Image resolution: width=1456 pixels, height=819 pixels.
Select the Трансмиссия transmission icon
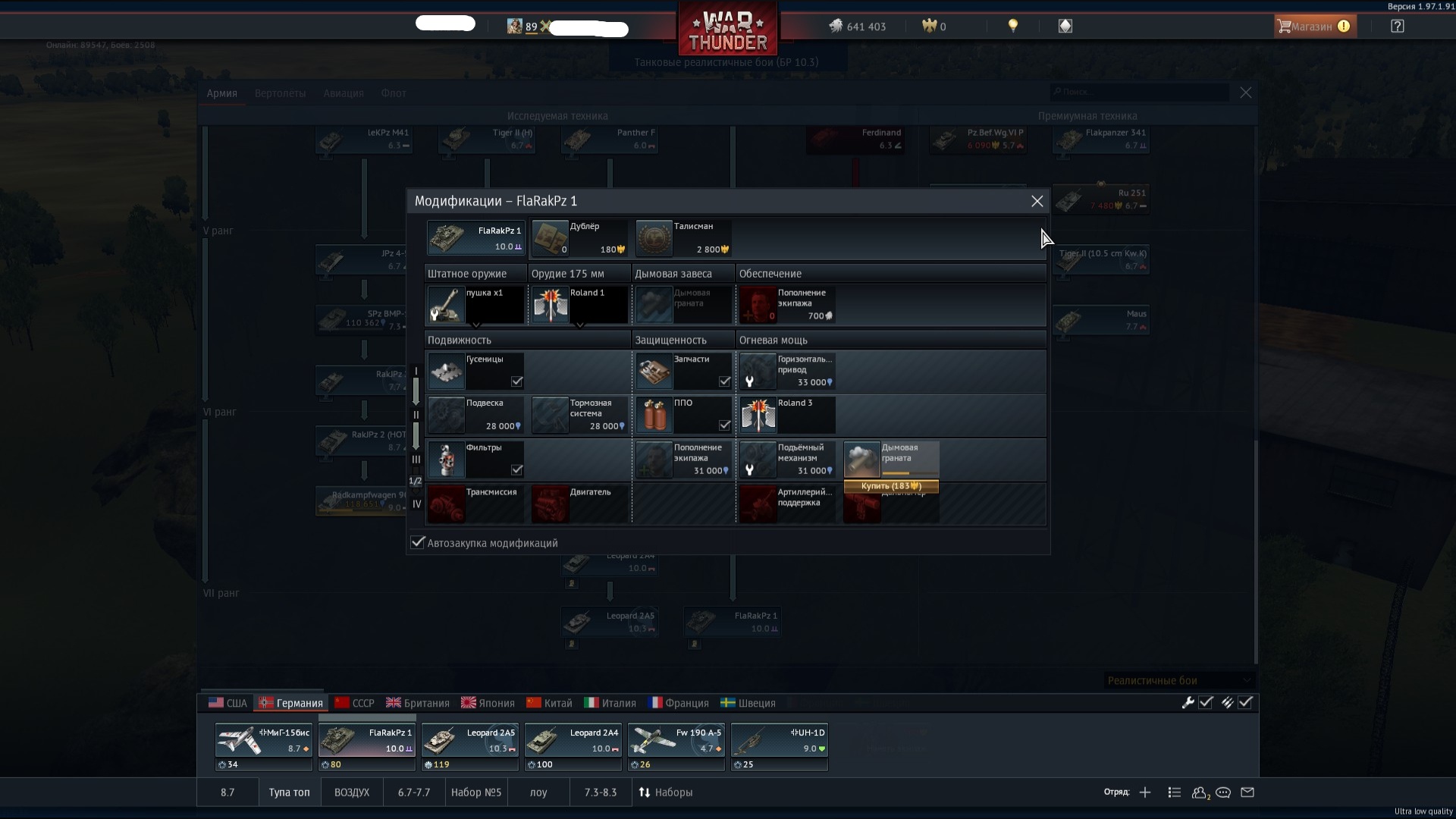pos(447,504)
